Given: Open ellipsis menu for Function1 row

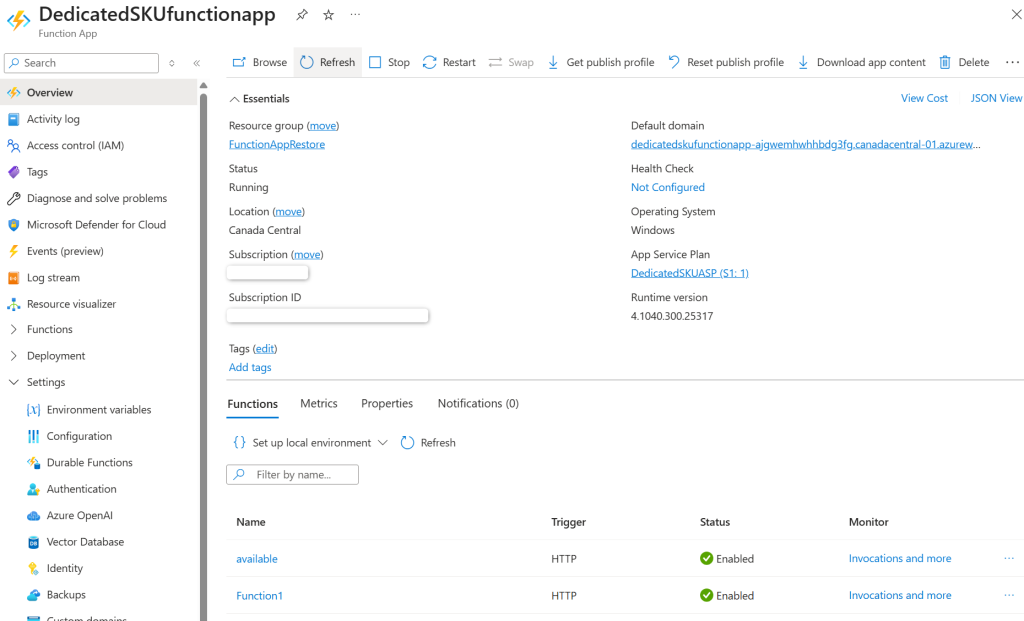Looking at the screenshot, I should click(x=1009, y=596).
